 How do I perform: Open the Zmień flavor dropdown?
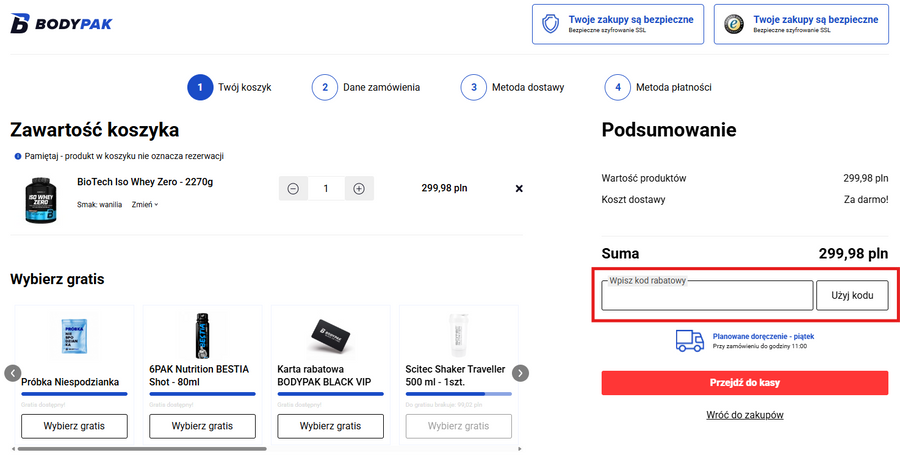[145, 205]
